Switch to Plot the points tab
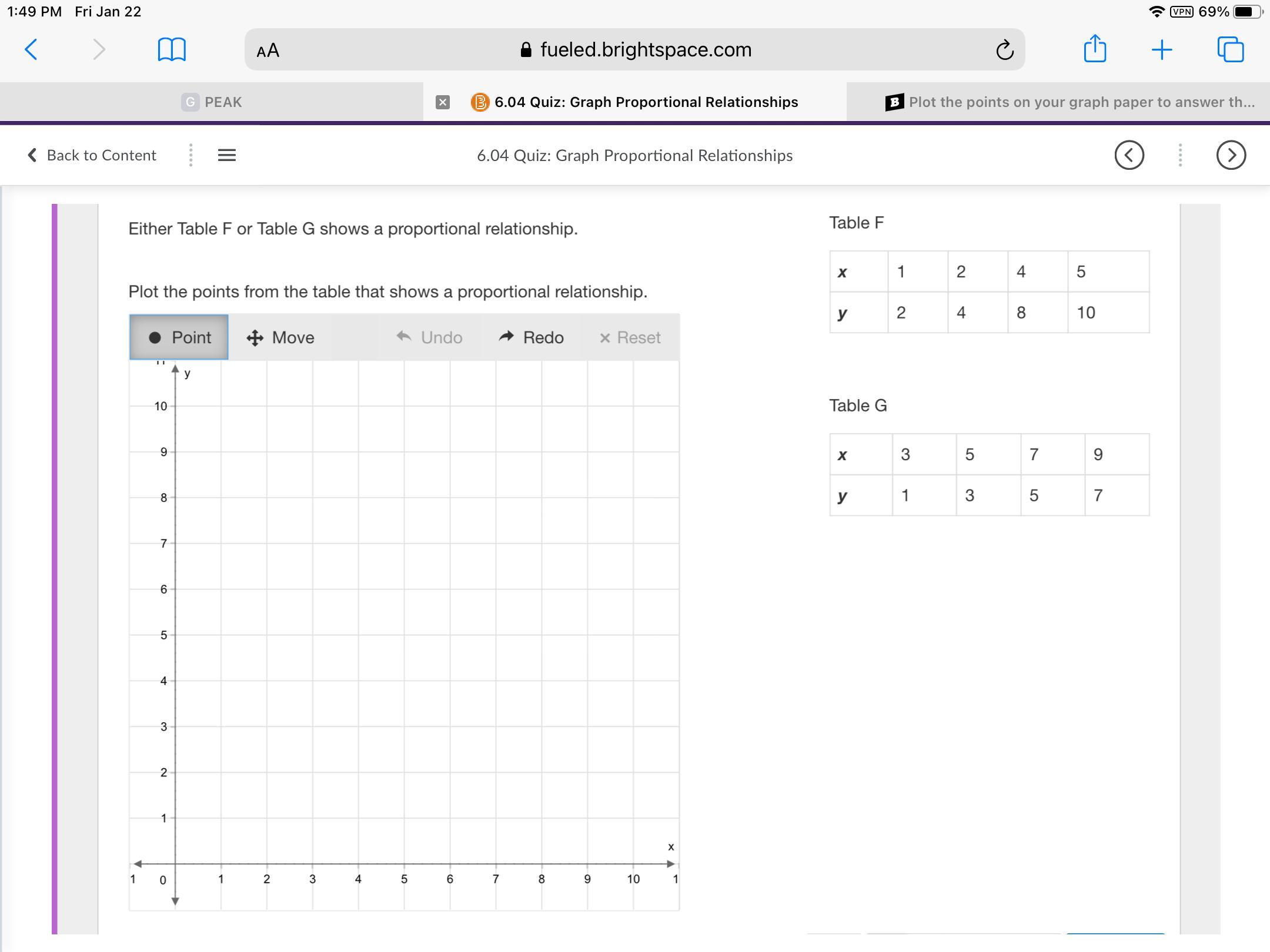The width and height of the screenshot is (1270, 952). click(1070, 102)
